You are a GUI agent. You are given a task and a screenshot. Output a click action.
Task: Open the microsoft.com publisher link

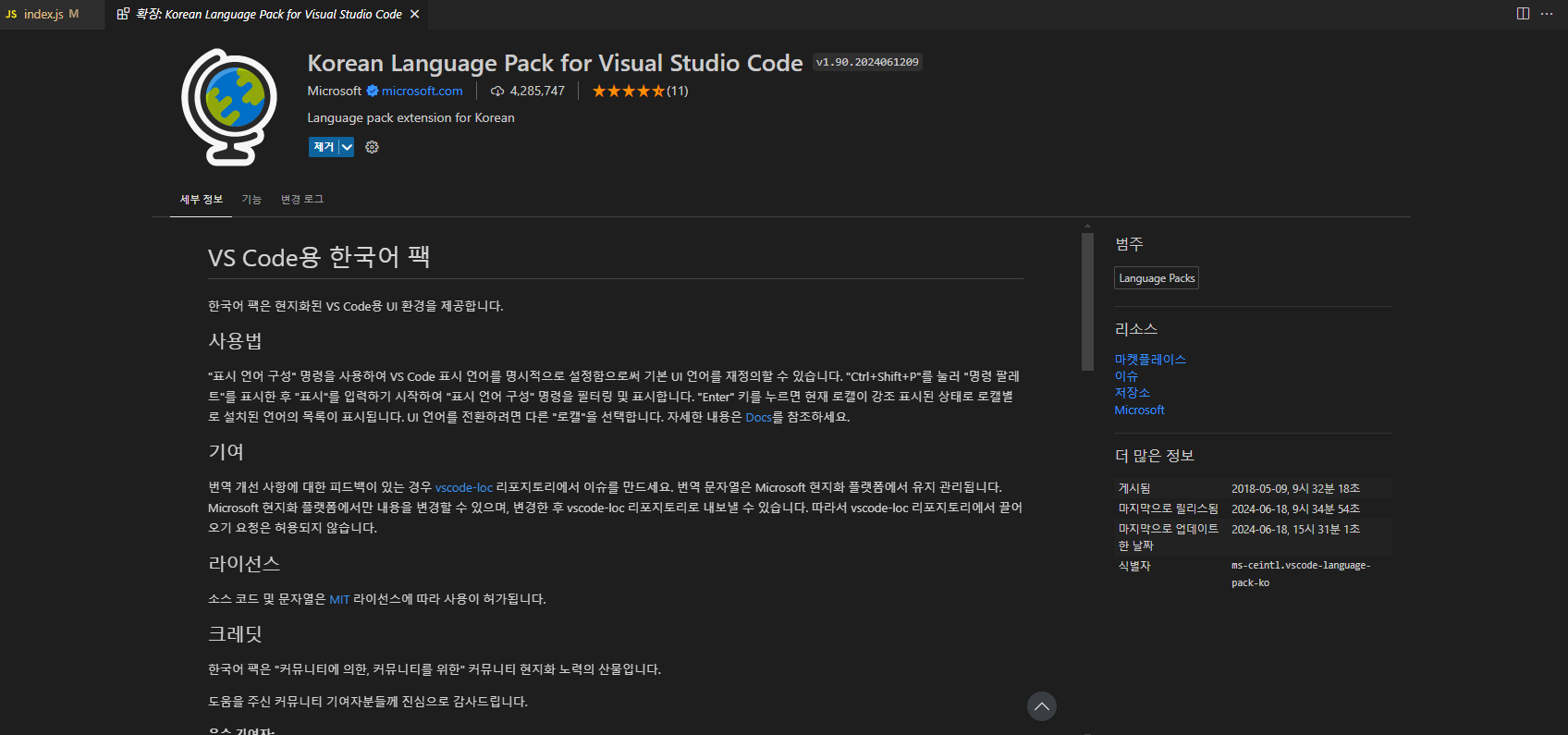423,91
